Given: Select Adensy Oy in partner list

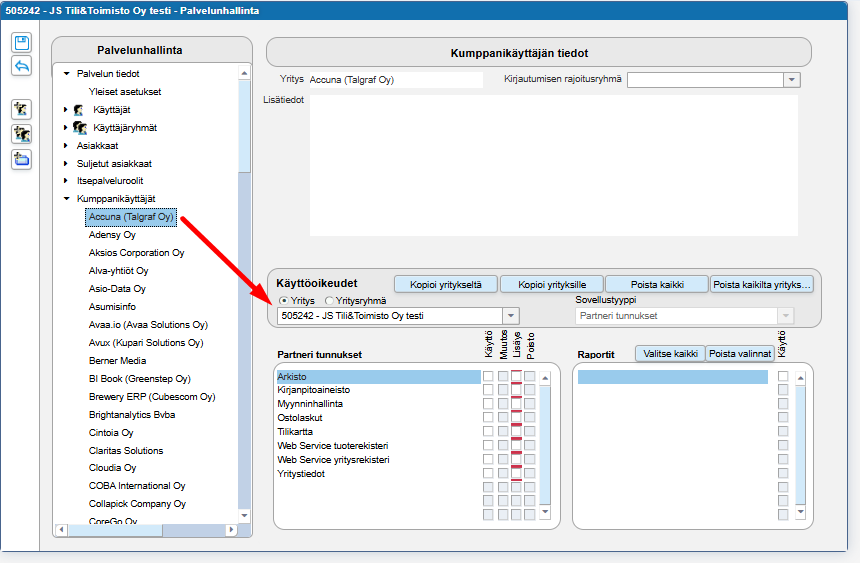Looking at the screenshot, I should (x=112, y=235).
